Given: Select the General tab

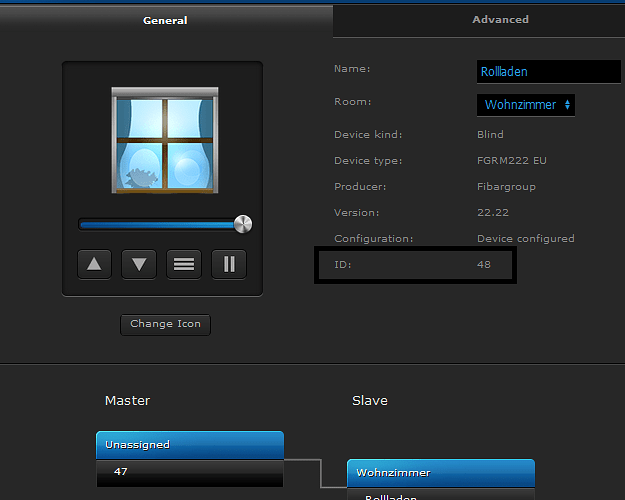Looking at the screenshot, I should (x=165, y=20).
